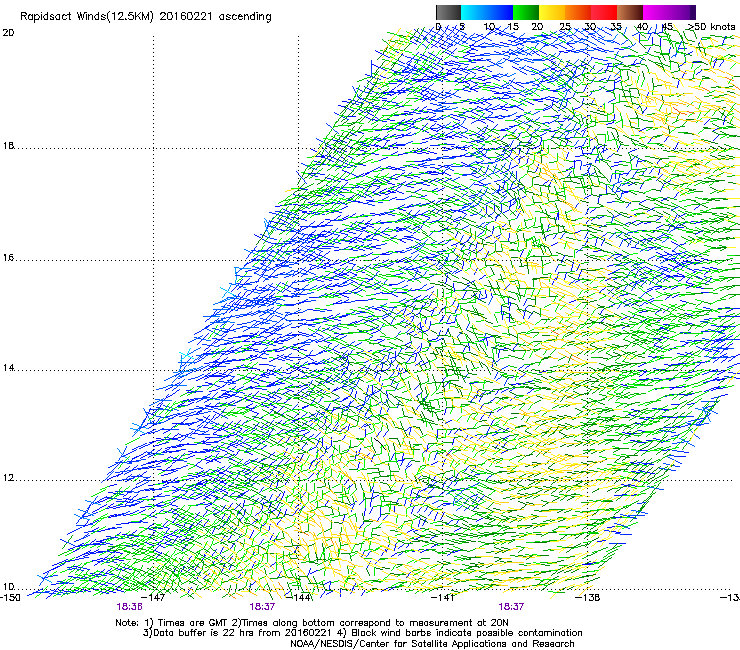Click the latitude label 12
This screenshot has width=740, height=650.
tap(8, 478)
